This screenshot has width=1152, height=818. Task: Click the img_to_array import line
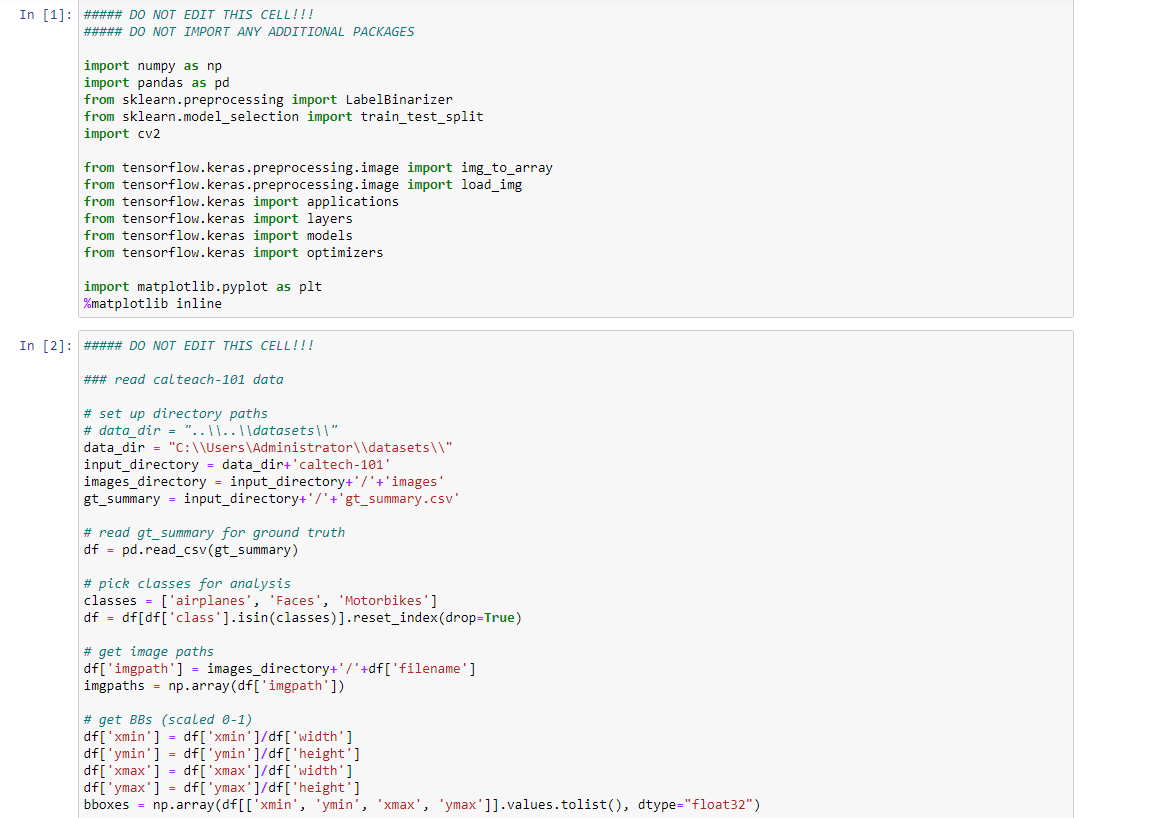pos(318,168)
